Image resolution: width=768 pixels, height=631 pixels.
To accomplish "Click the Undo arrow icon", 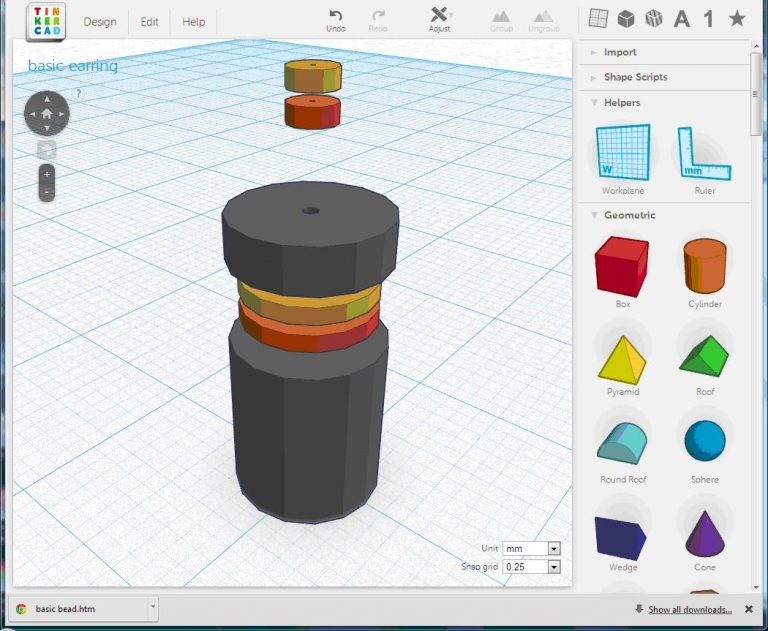I will pos(336,15).
